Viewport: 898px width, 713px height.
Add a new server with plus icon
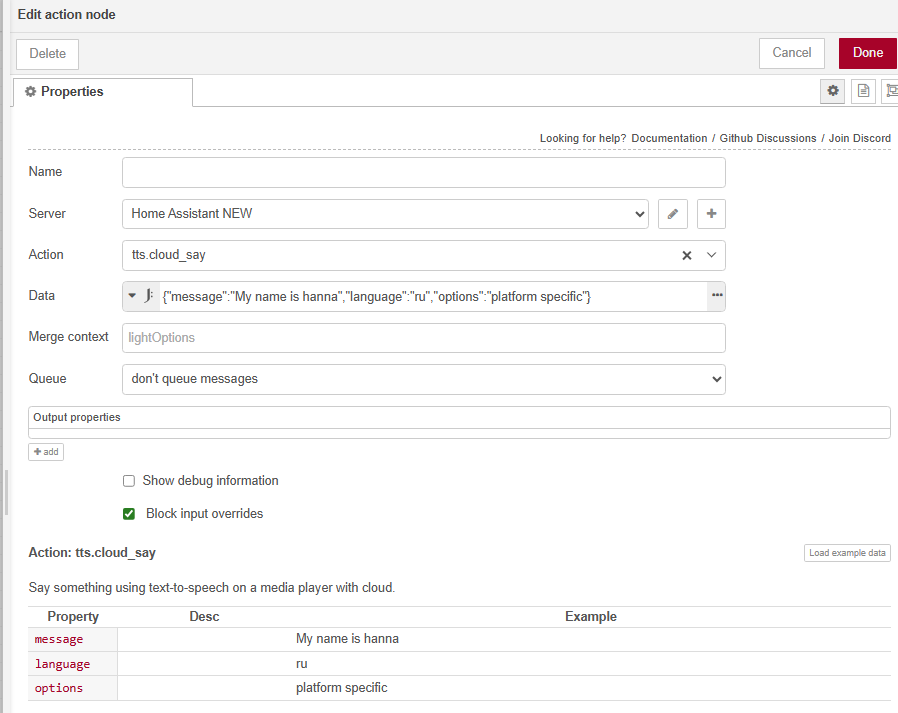711,214
